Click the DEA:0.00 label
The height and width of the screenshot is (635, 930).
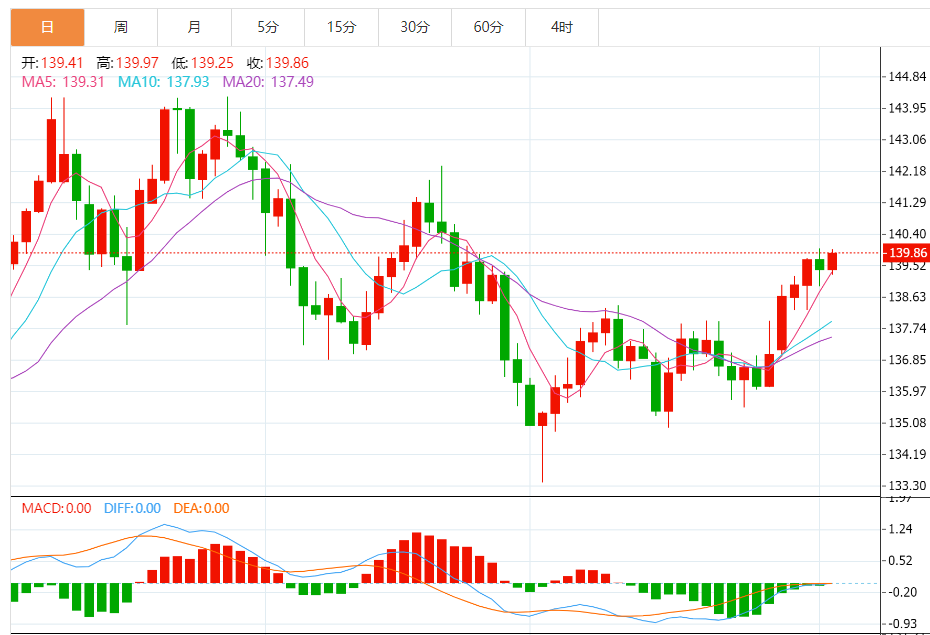tap(201, 508)
